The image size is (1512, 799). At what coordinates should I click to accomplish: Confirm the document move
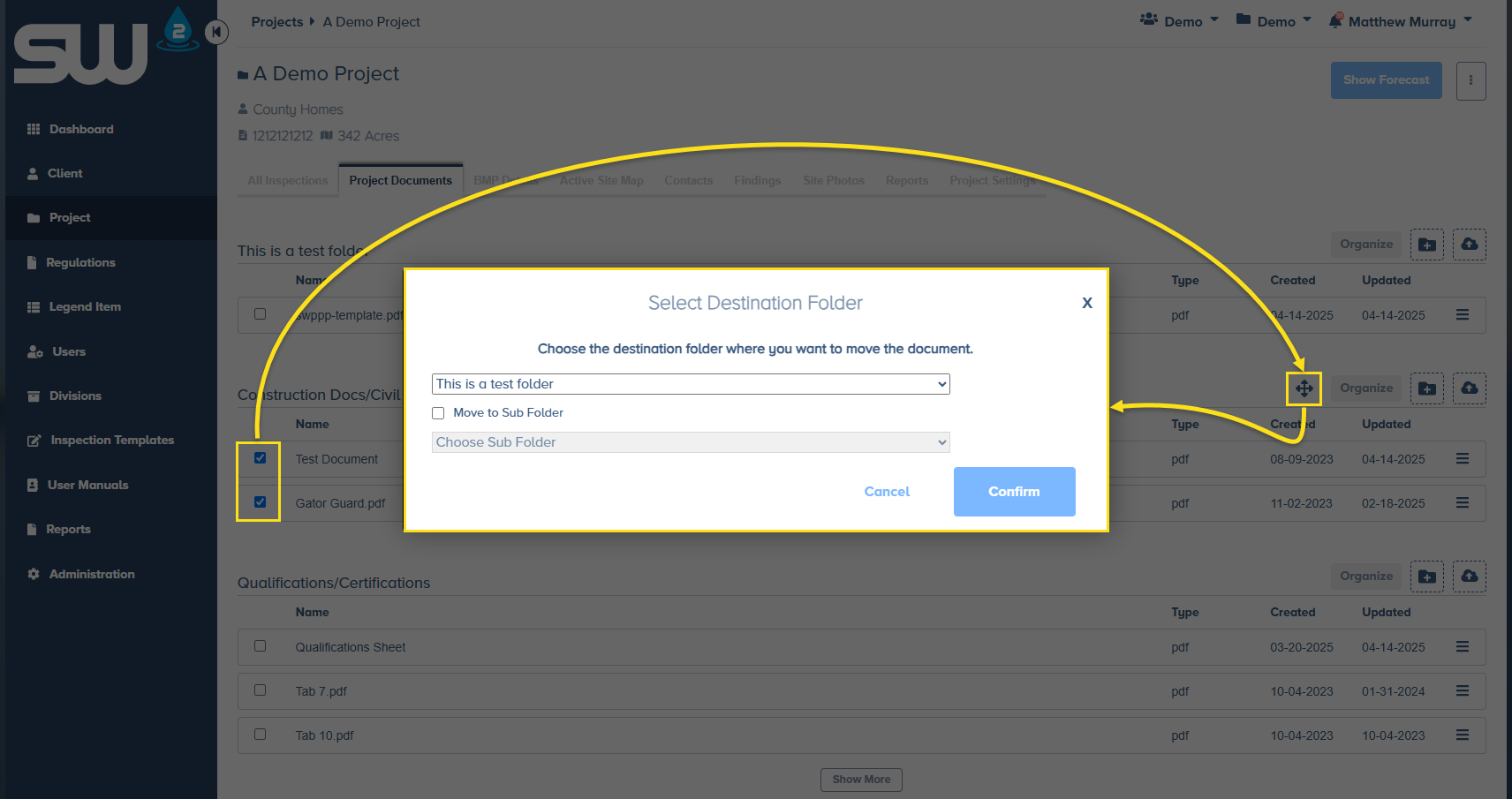[1014, 492]
